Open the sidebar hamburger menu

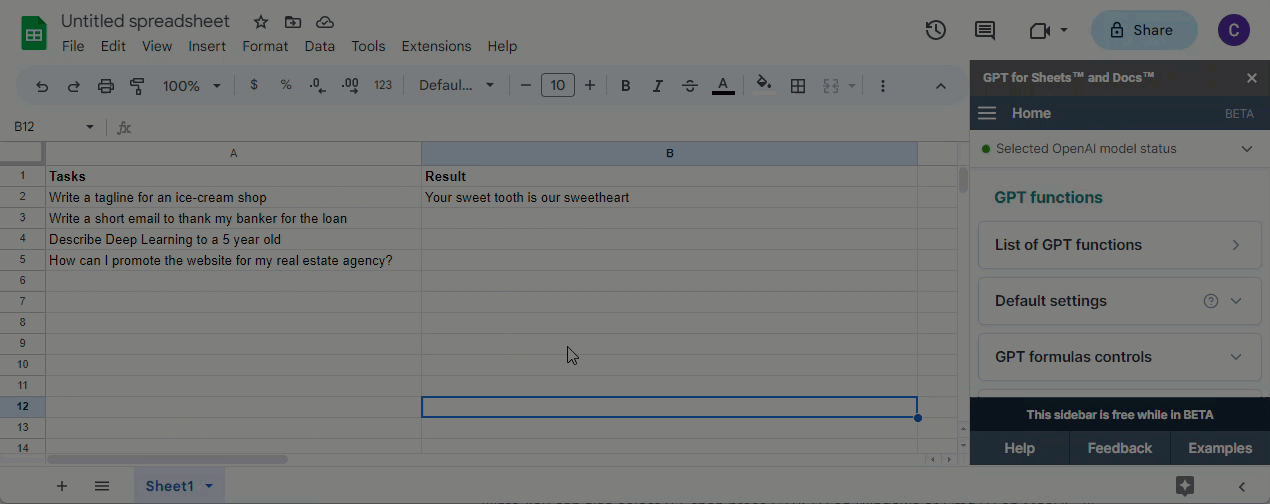(x=987, y=113)
